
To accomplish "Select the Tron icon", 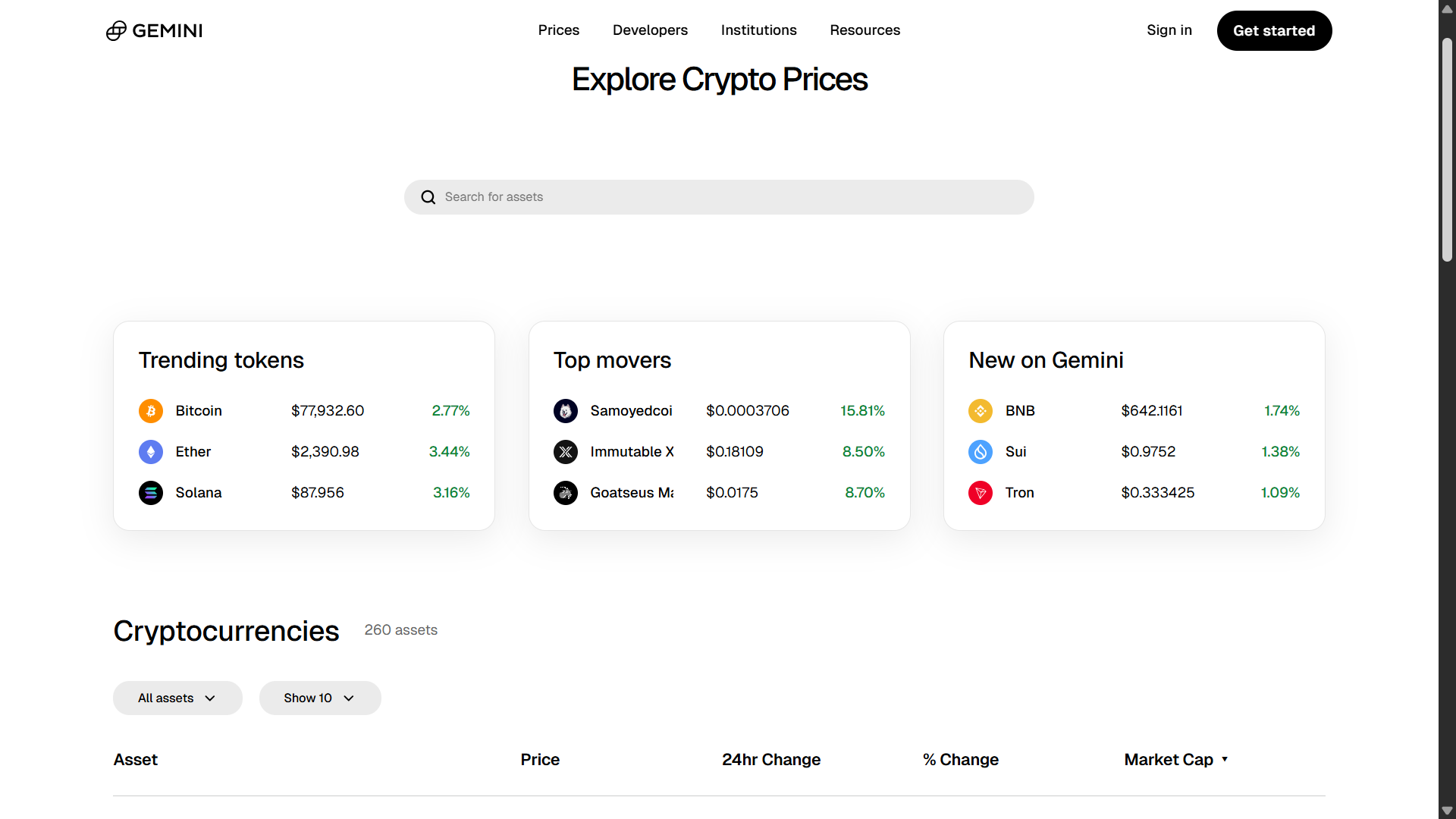I will click(980, 492).
